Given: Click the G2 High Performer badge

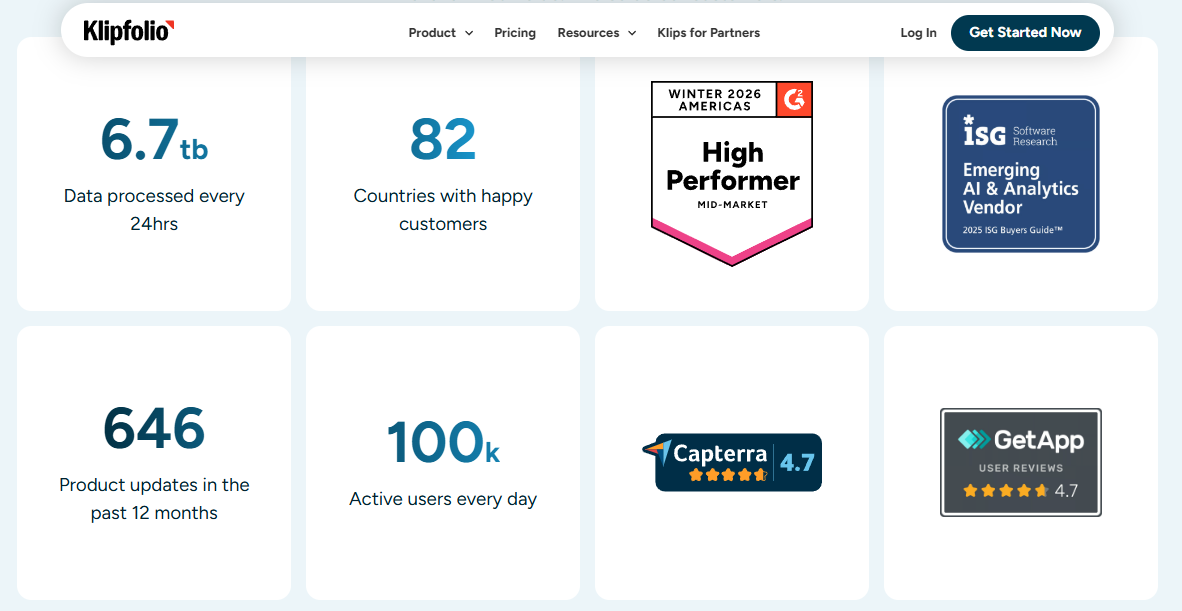Looking at the screenshot, I should click(732, 173).
